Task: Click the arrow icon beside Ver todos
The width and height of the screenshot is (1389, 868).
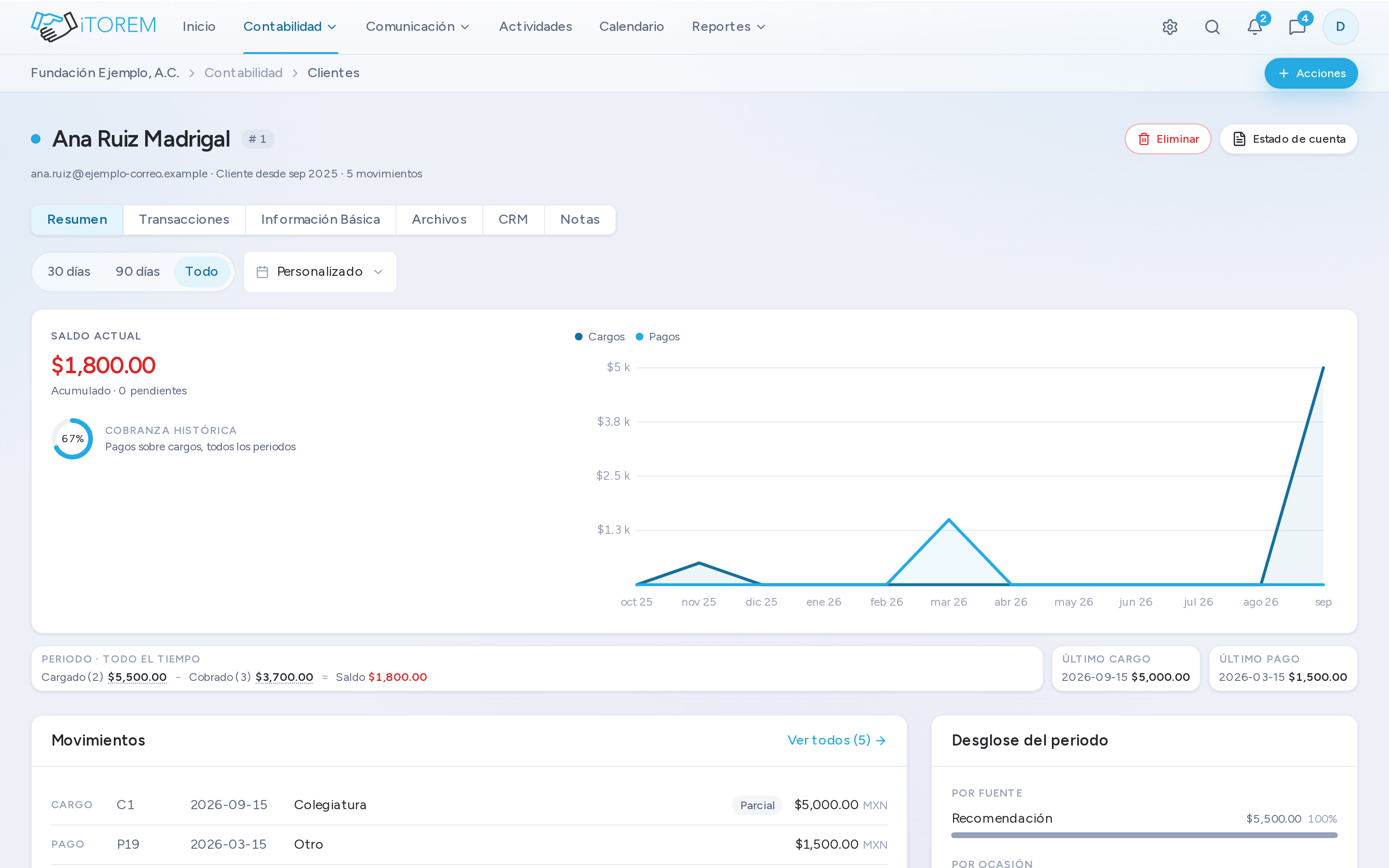Action: (881, 741)
